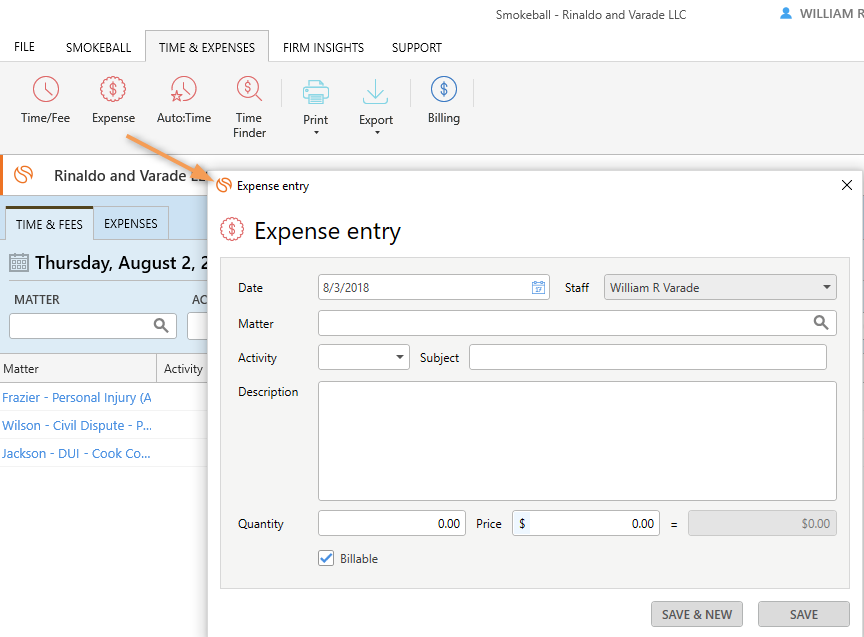This screenshot has width=864, height=637.
Task: Open the FIRM INSIGHTS tab
Action: tap(323, 47)
